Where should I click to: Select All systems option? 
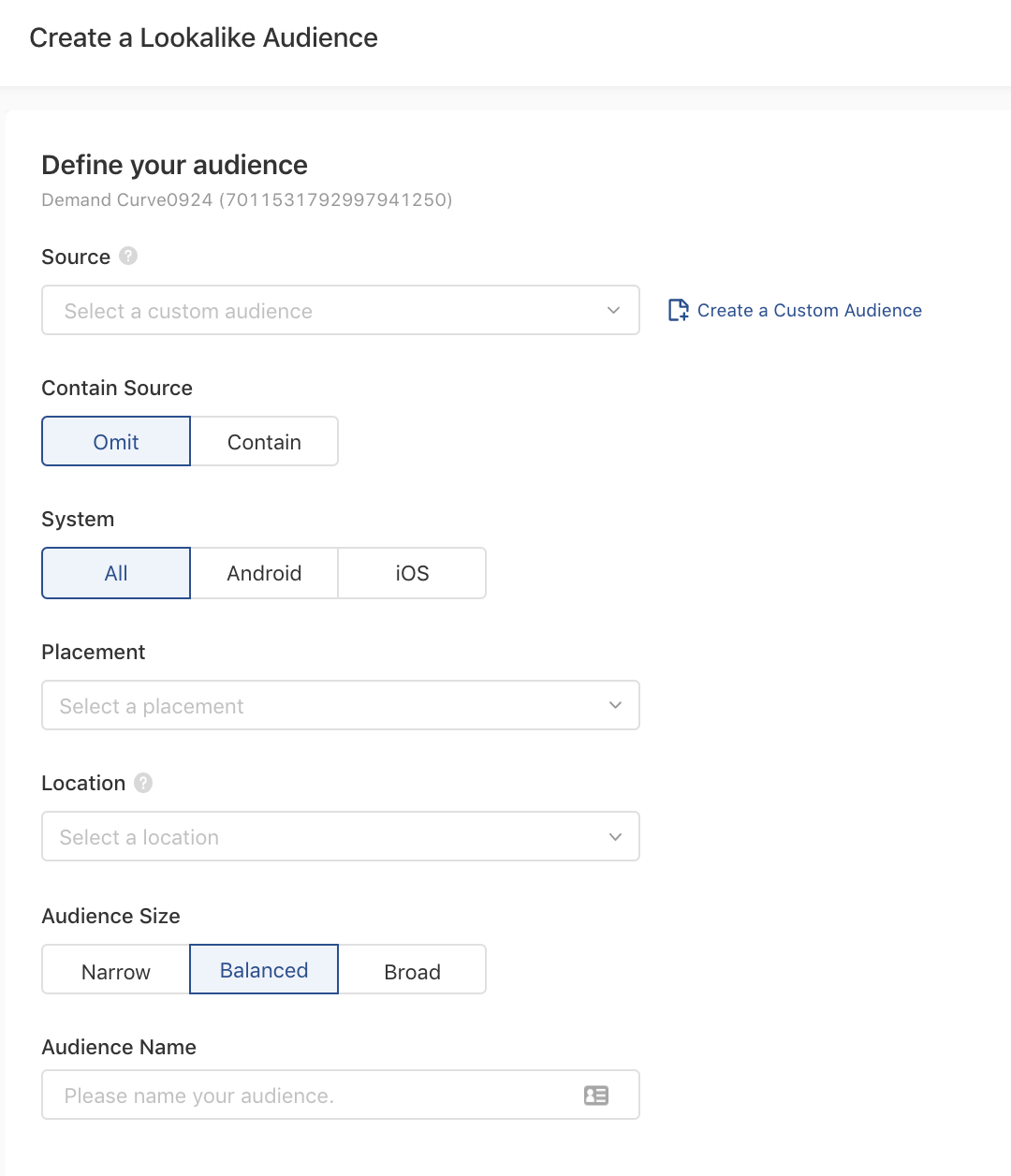click(116, 573)
